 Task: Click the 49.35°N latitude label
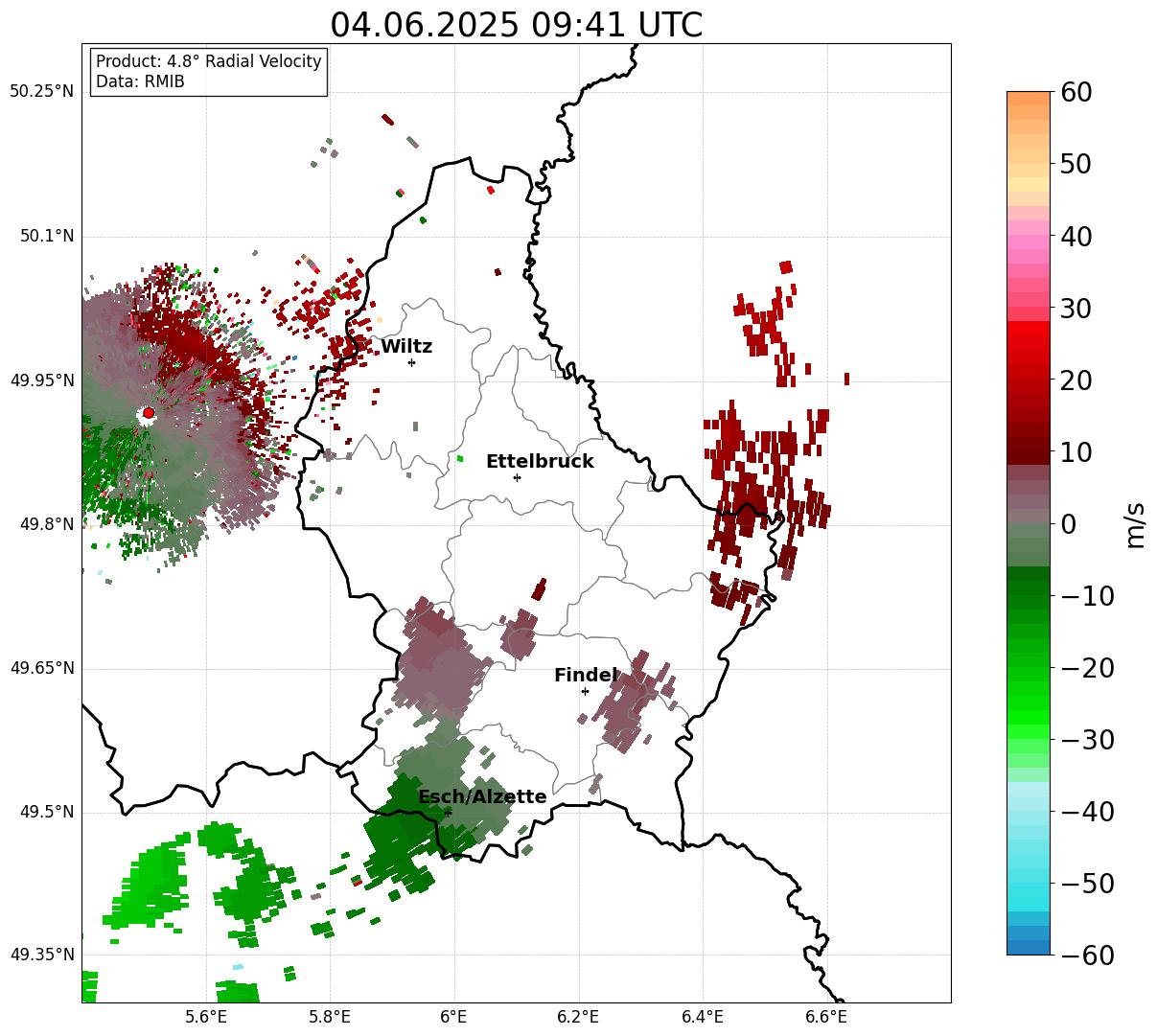click(x=41, y=955)
